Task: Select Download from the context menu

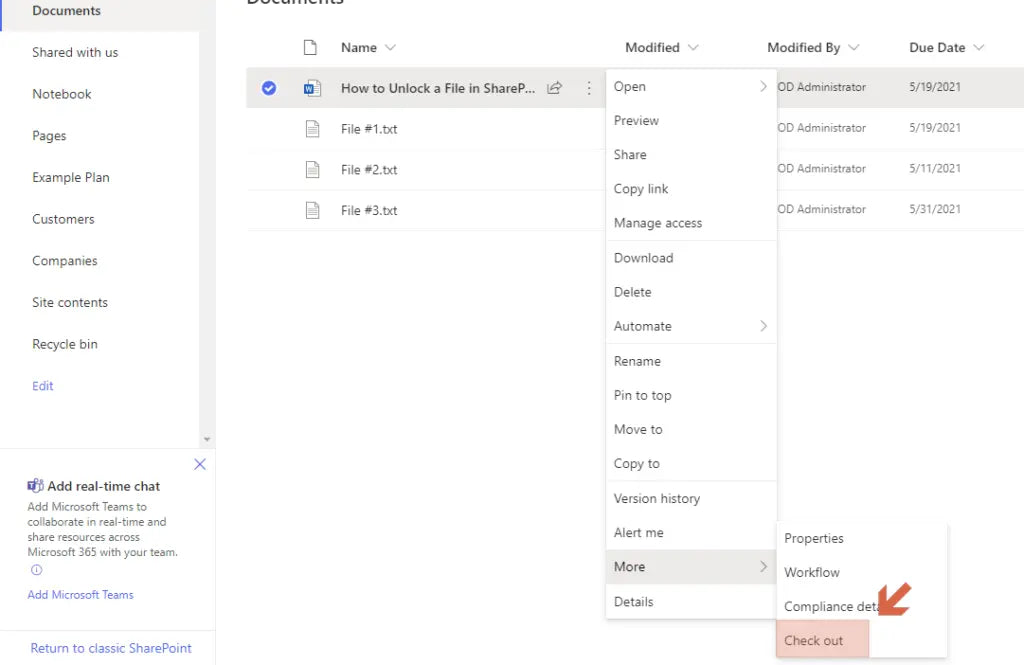Action: 643,258
